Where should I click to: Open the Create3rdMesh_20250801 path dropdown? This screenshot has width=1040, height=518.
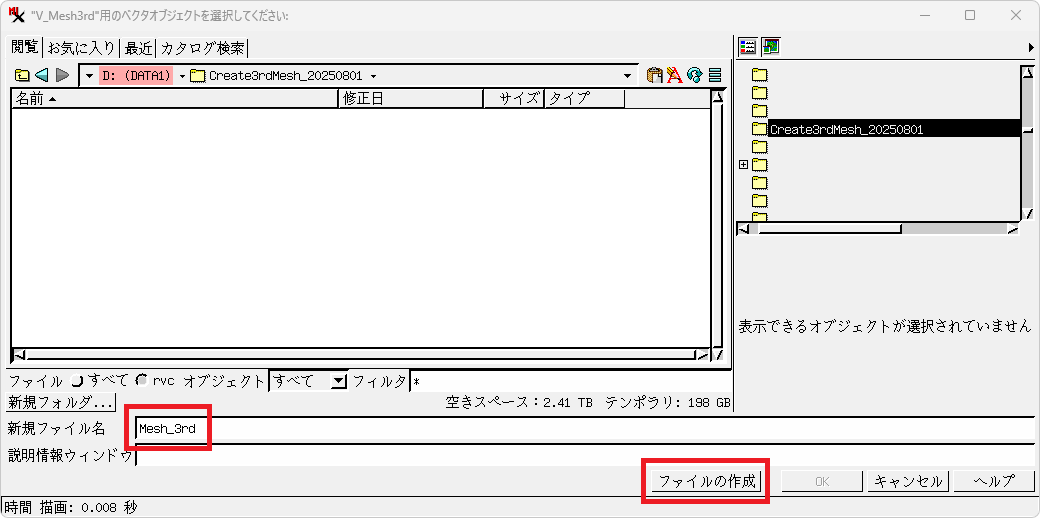pyautogui.click(x=373, y=76)
